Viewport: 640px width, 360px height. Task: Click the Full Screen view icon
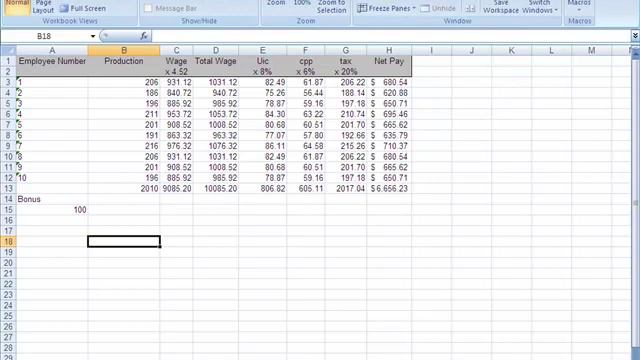(x=64, y=8)
